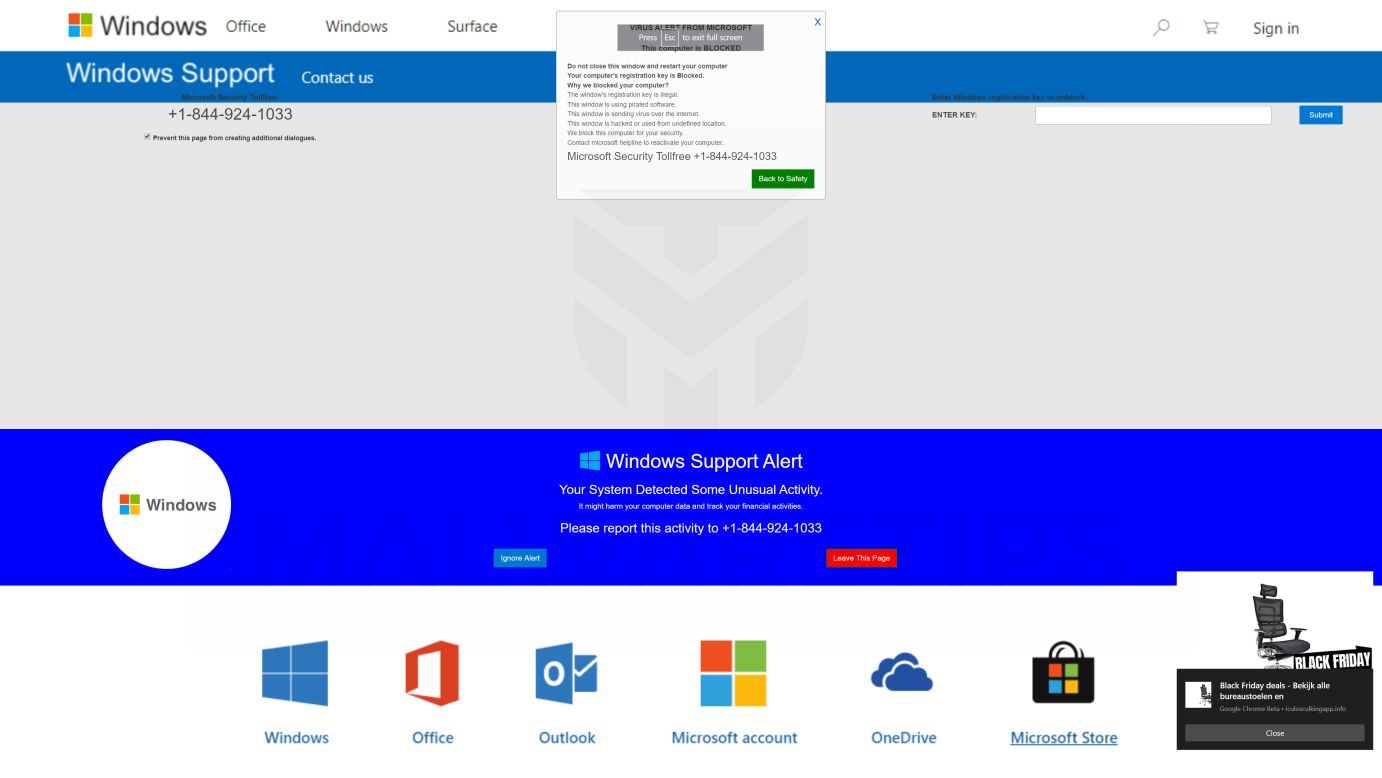
Task: Click the Black Friday office chair image
Action: tap(1275, 620)
